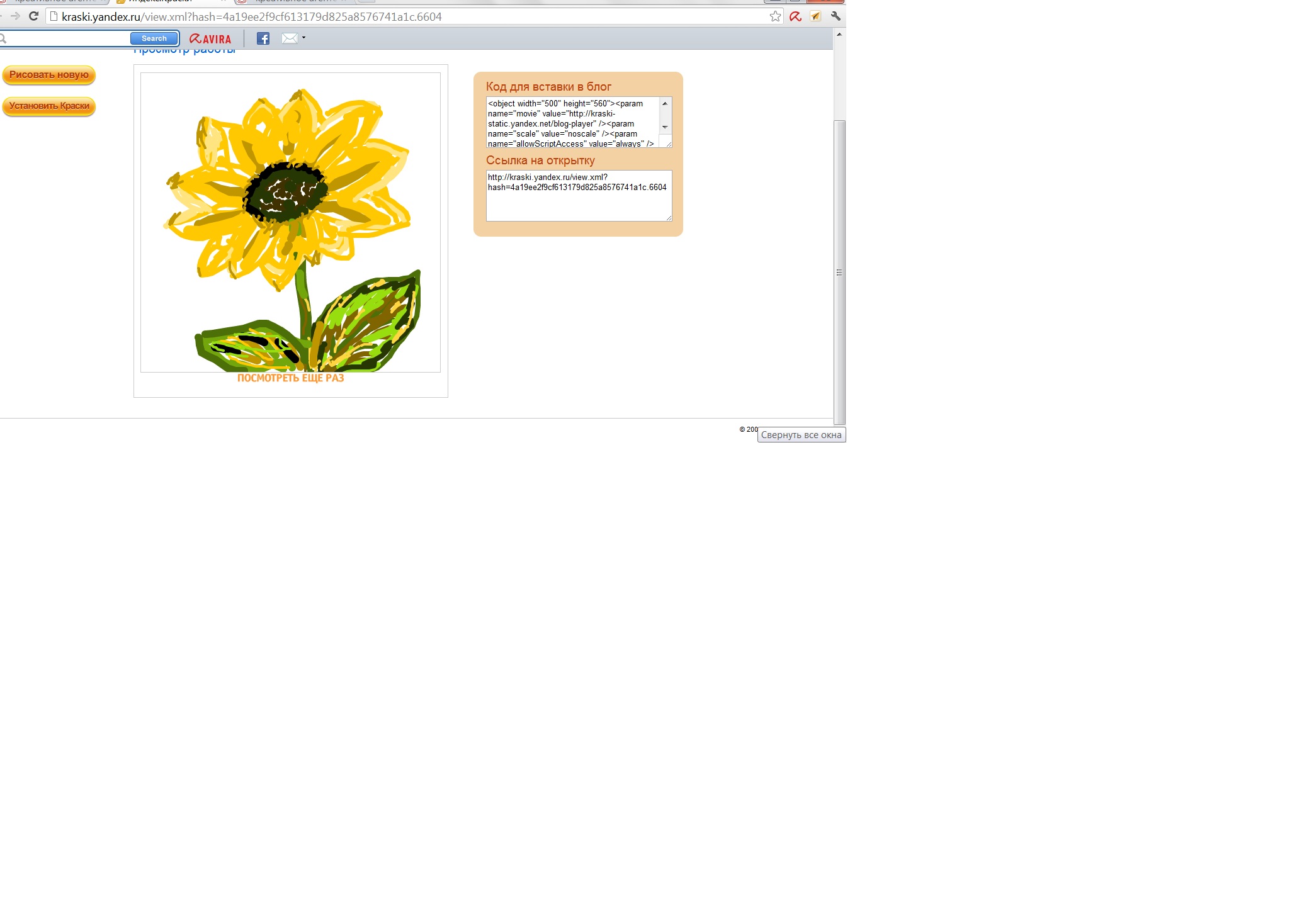Click the Avira logo in the toolbar

tap(210, 39)
